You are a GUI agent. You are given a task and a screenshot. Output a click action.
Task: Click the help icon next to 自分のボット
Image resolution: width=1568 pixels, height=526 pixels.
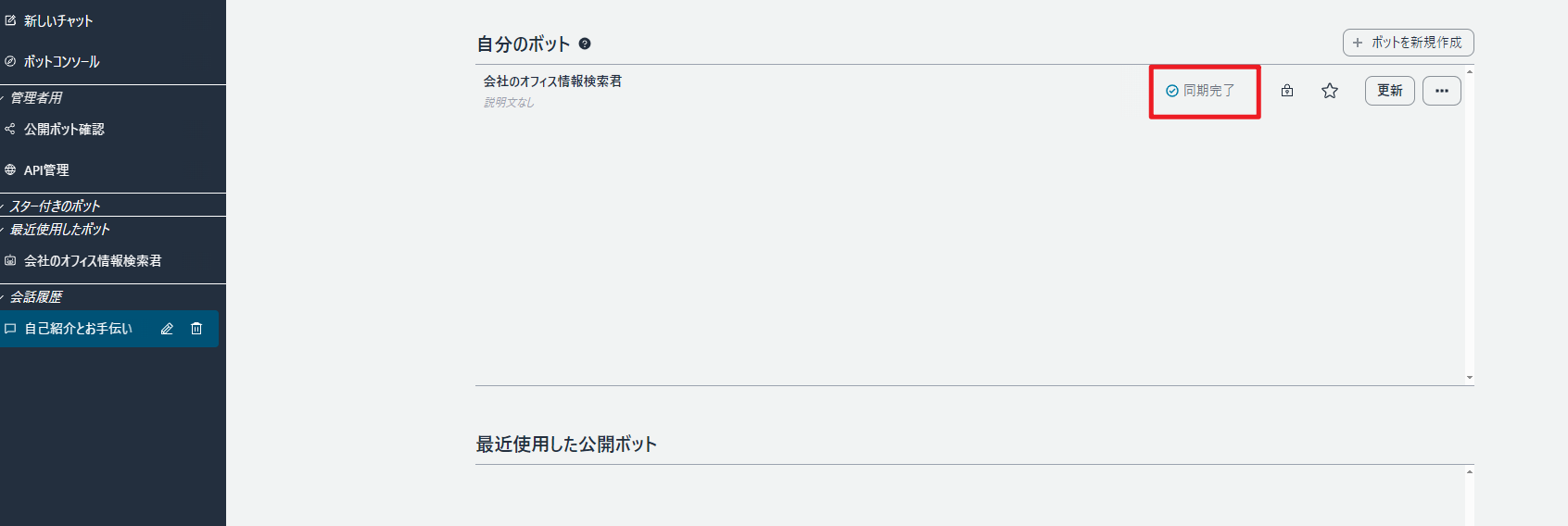585,44
